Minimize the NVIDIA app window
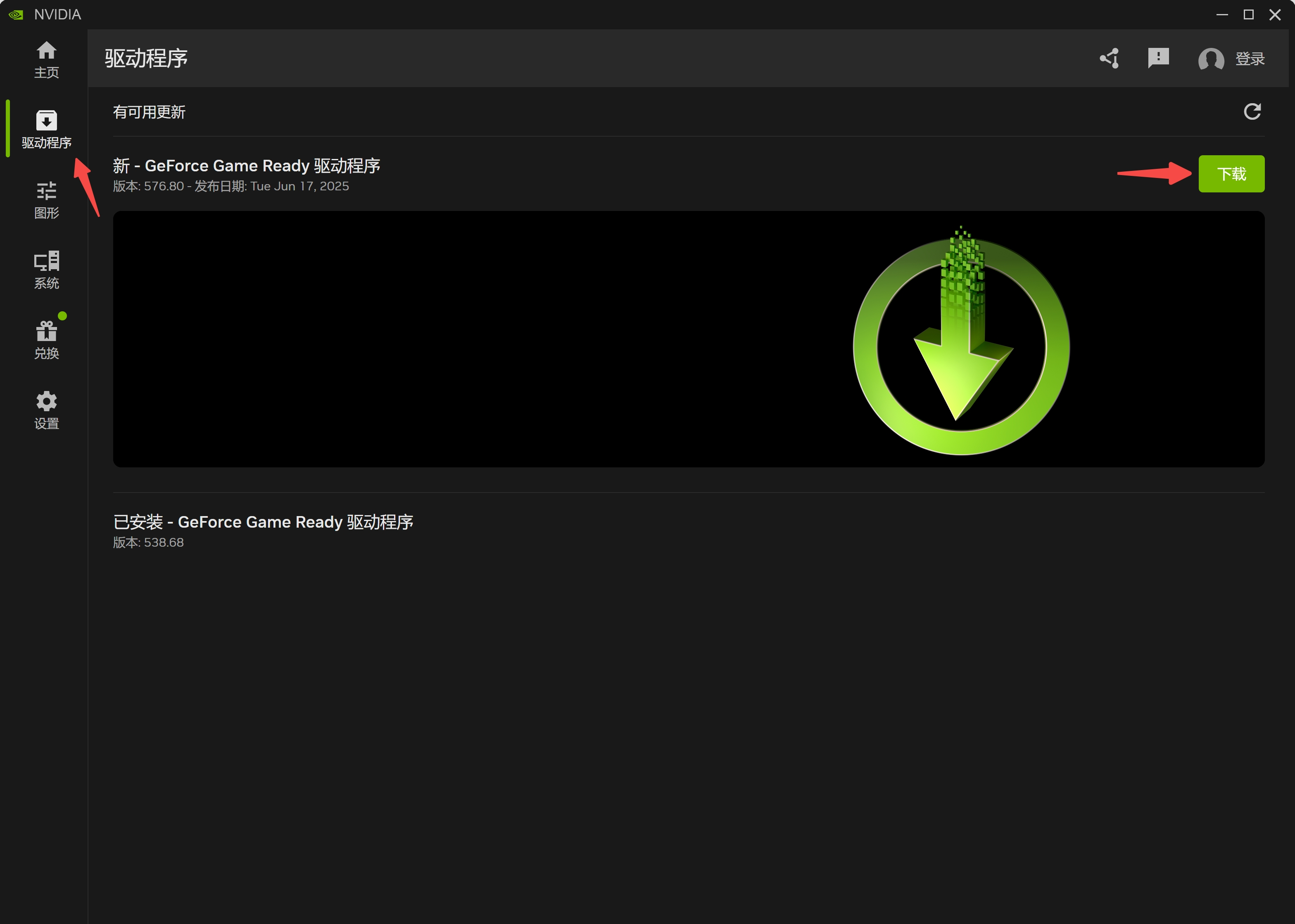Screen dimensions: 1295x924 pos(1222,15)
